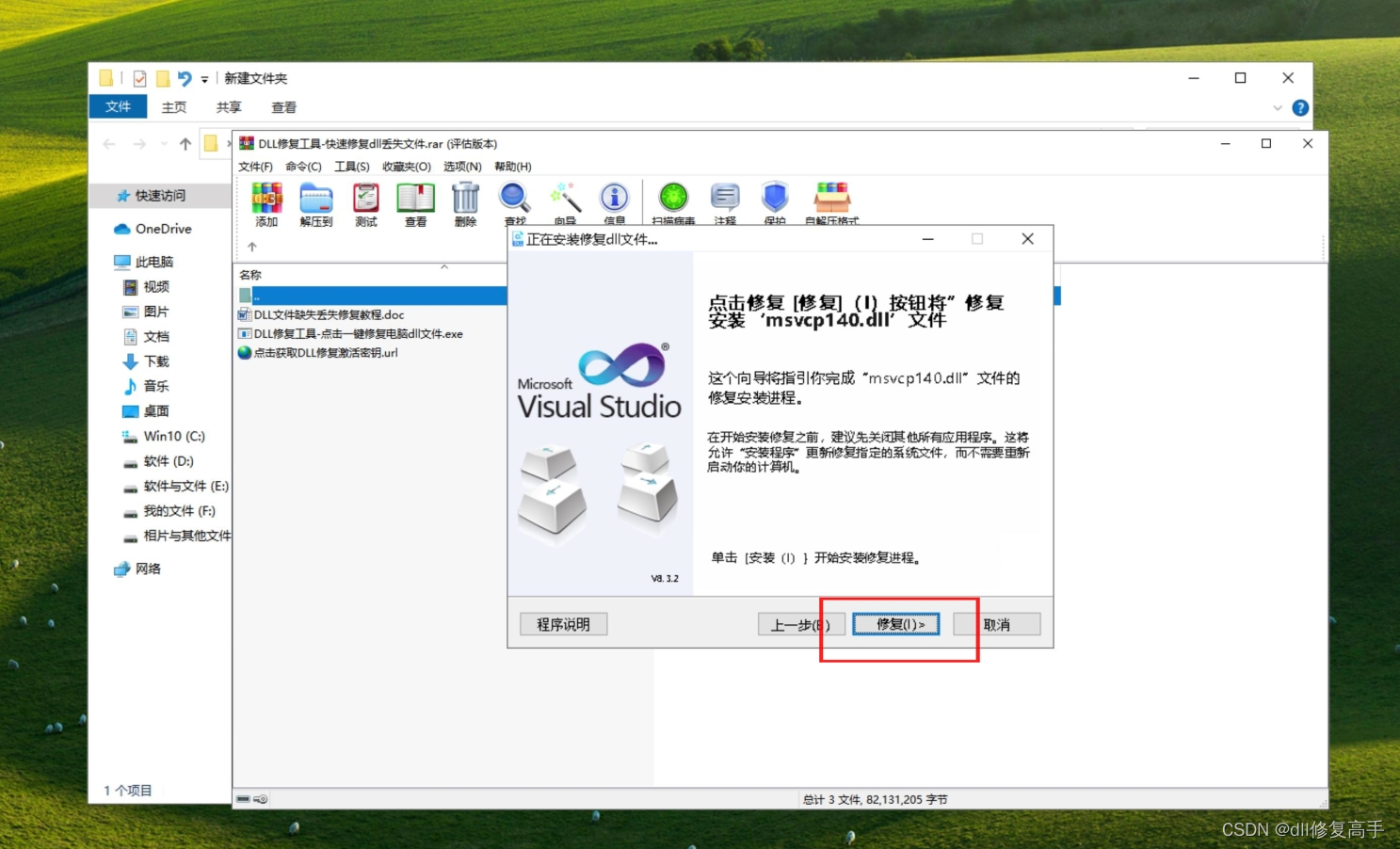Select 此电脑 in Explorer sidebar
Viewport: 1400px width, 849px height.
pos(143,262)
